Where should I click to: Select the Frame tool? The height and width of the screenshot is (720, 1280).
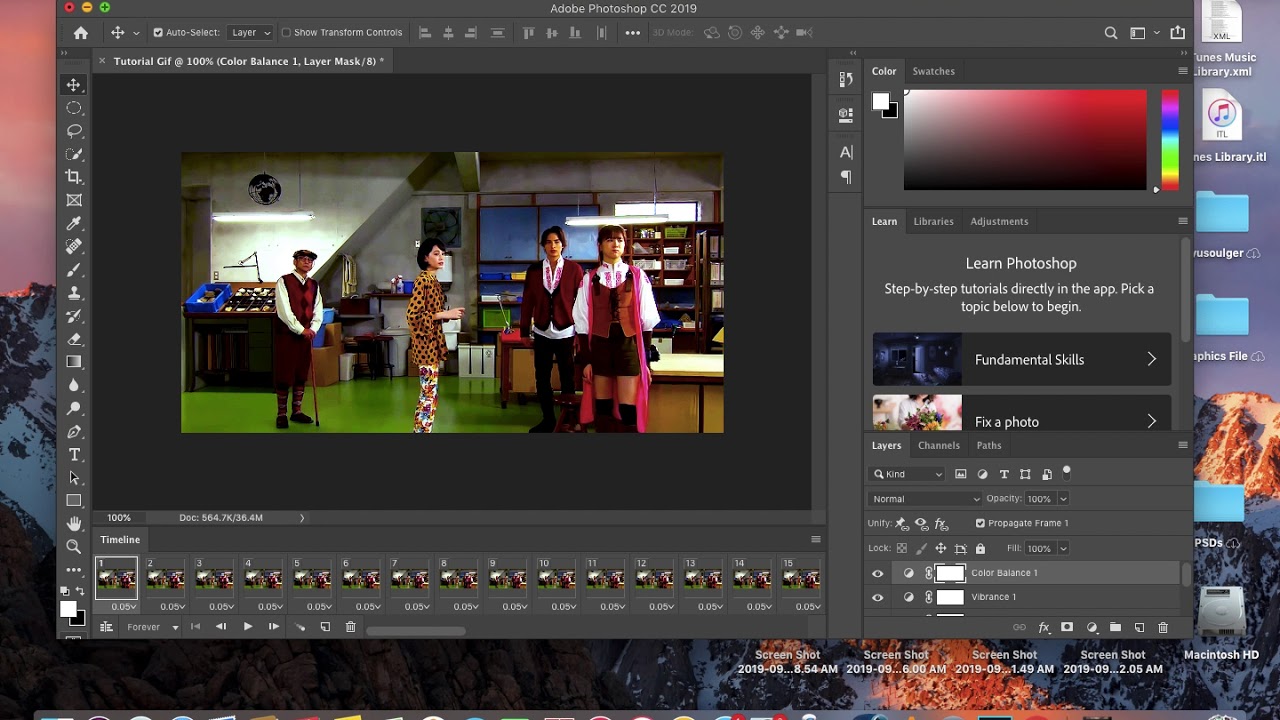(x=74, y=200)
